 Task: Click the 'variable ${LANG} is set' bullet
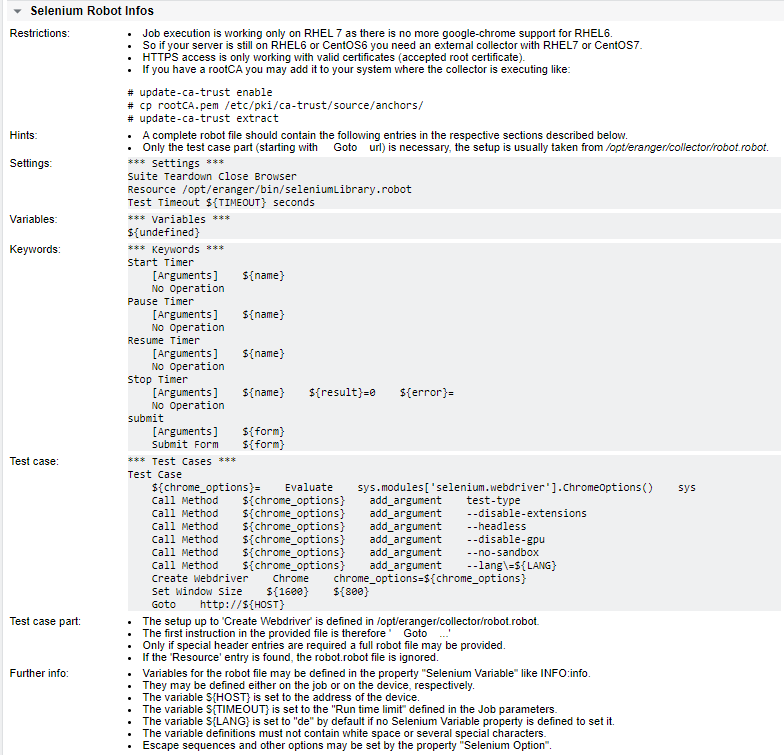coord(378,722)
